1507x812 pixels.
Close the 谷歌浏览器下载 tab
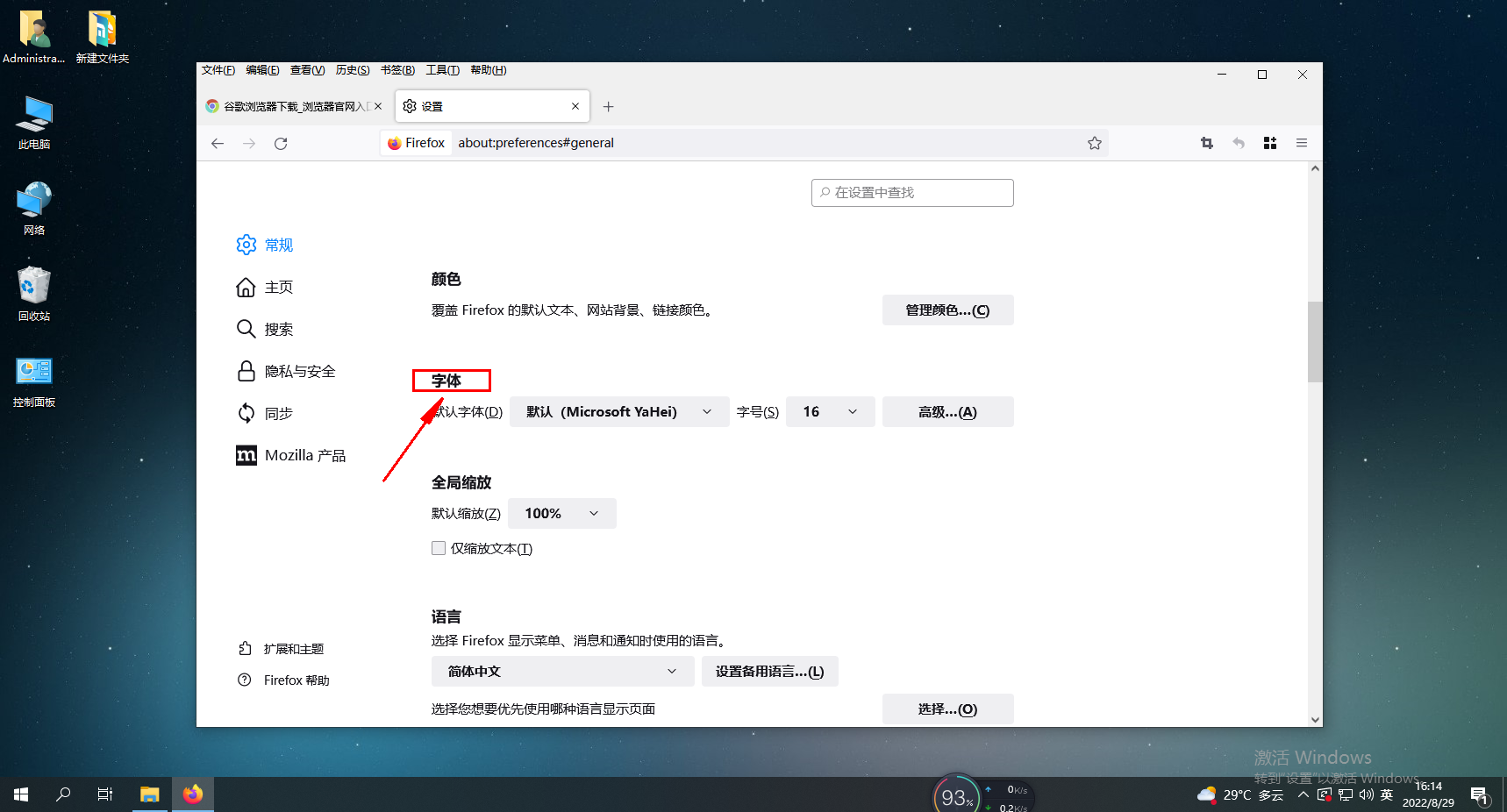pyautogui.click(x=378, y=106)
